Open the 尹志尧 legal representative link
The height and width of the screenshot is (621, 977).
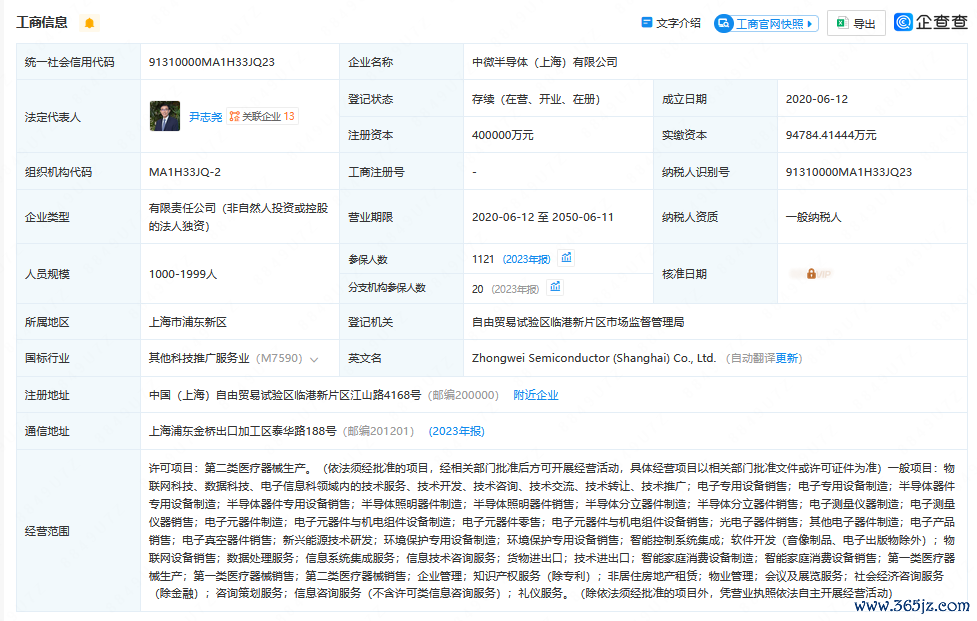205,116
